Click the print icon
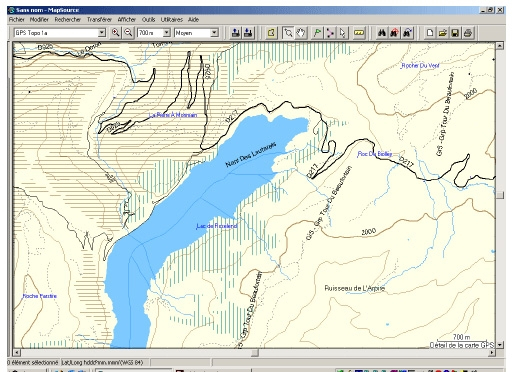This screenshot has width=514, height=372. click(468, 33)
